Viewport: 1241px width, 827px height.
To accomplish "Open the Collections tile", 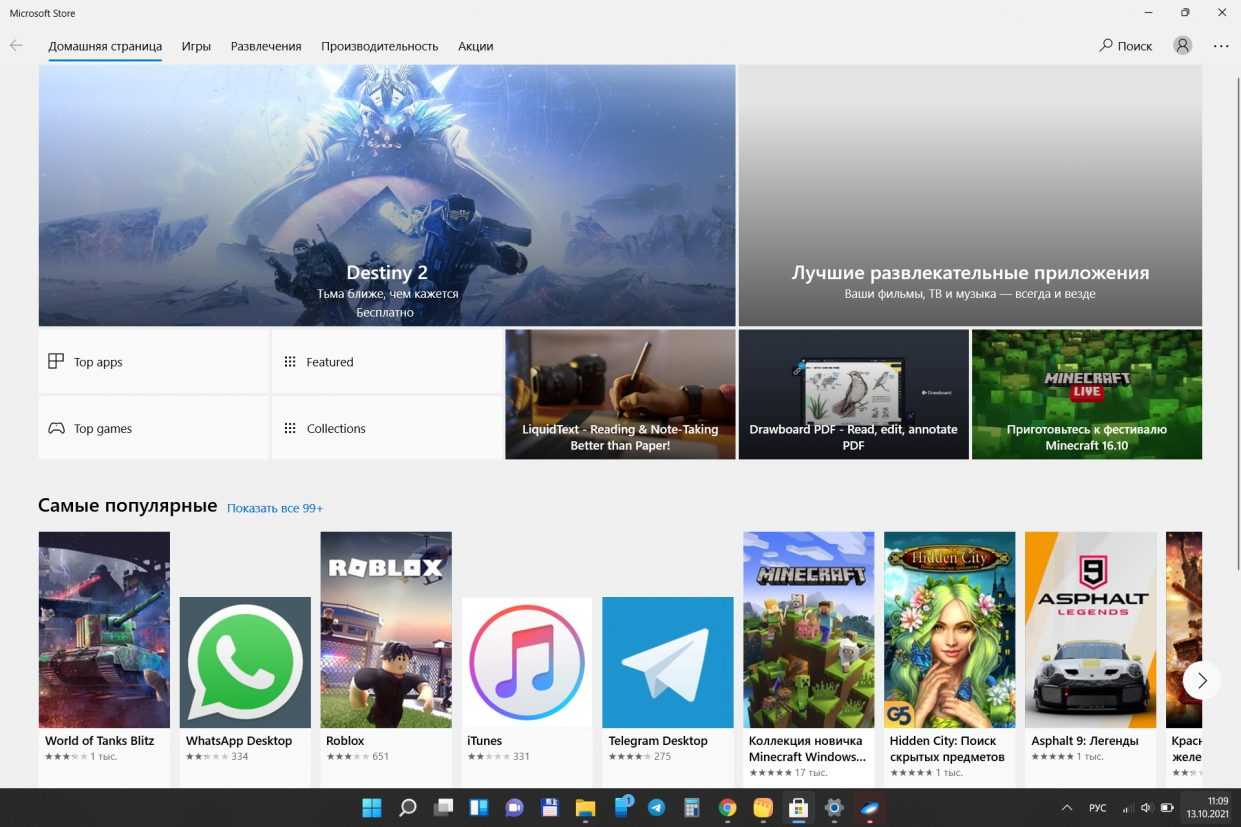I will click(x=386, y=428).
